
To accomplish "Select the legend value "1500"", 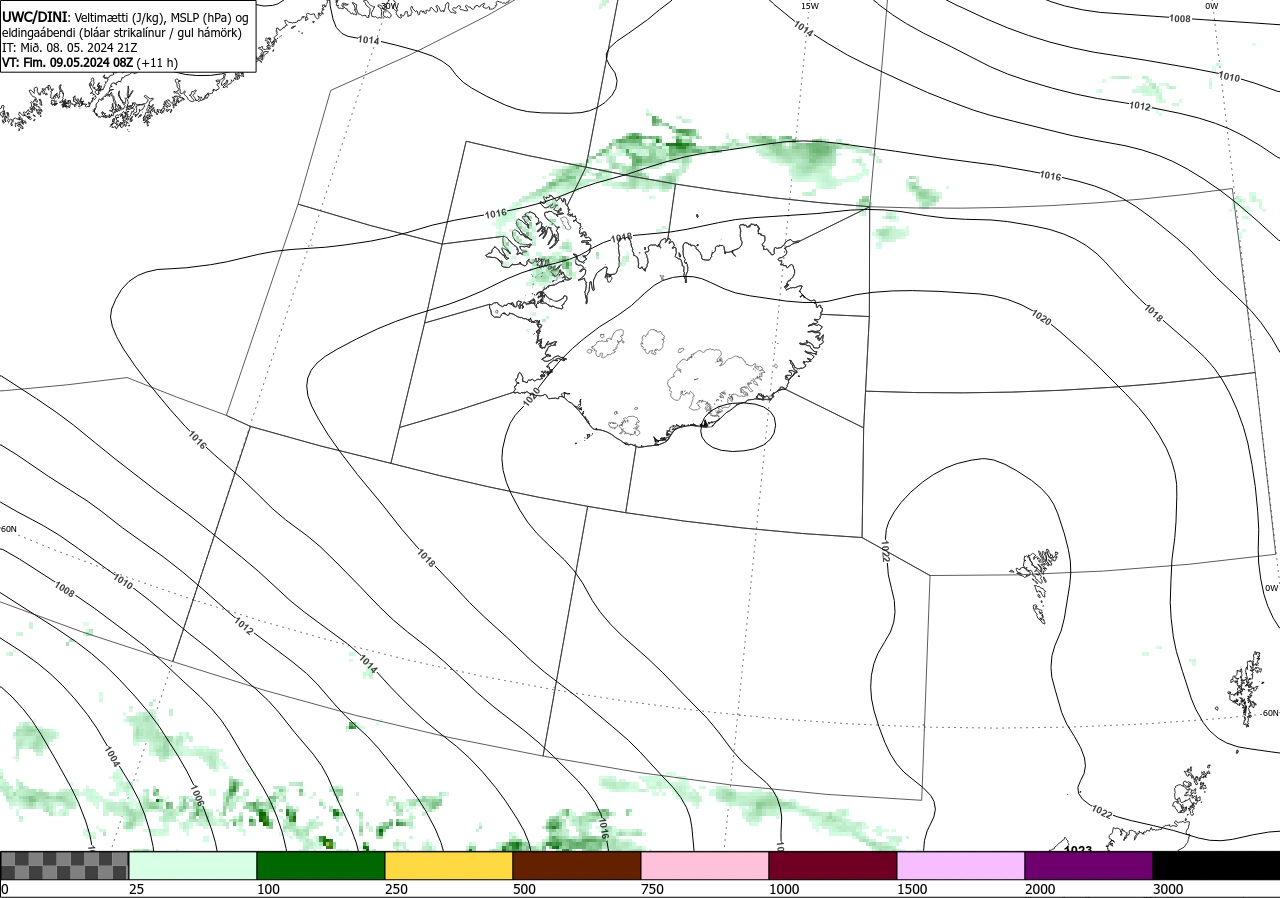I will coord(912,889).
